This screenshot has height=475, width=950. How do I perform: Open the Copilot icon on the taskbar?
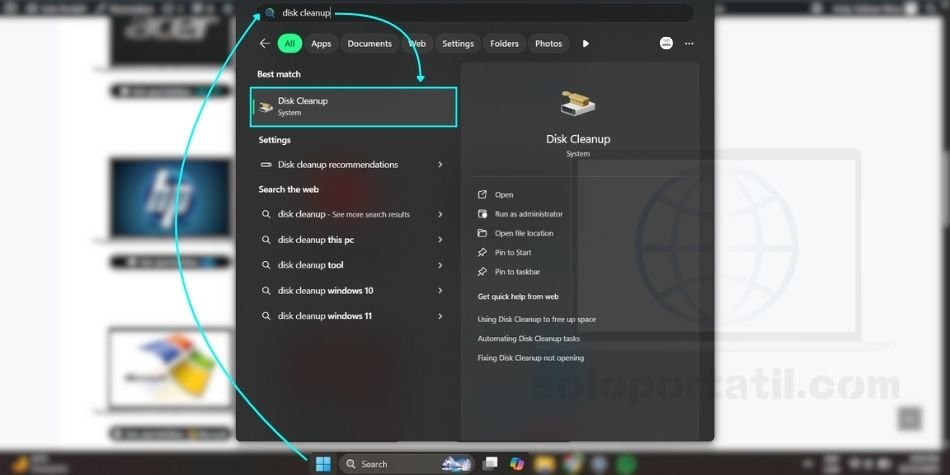point(517,463)
